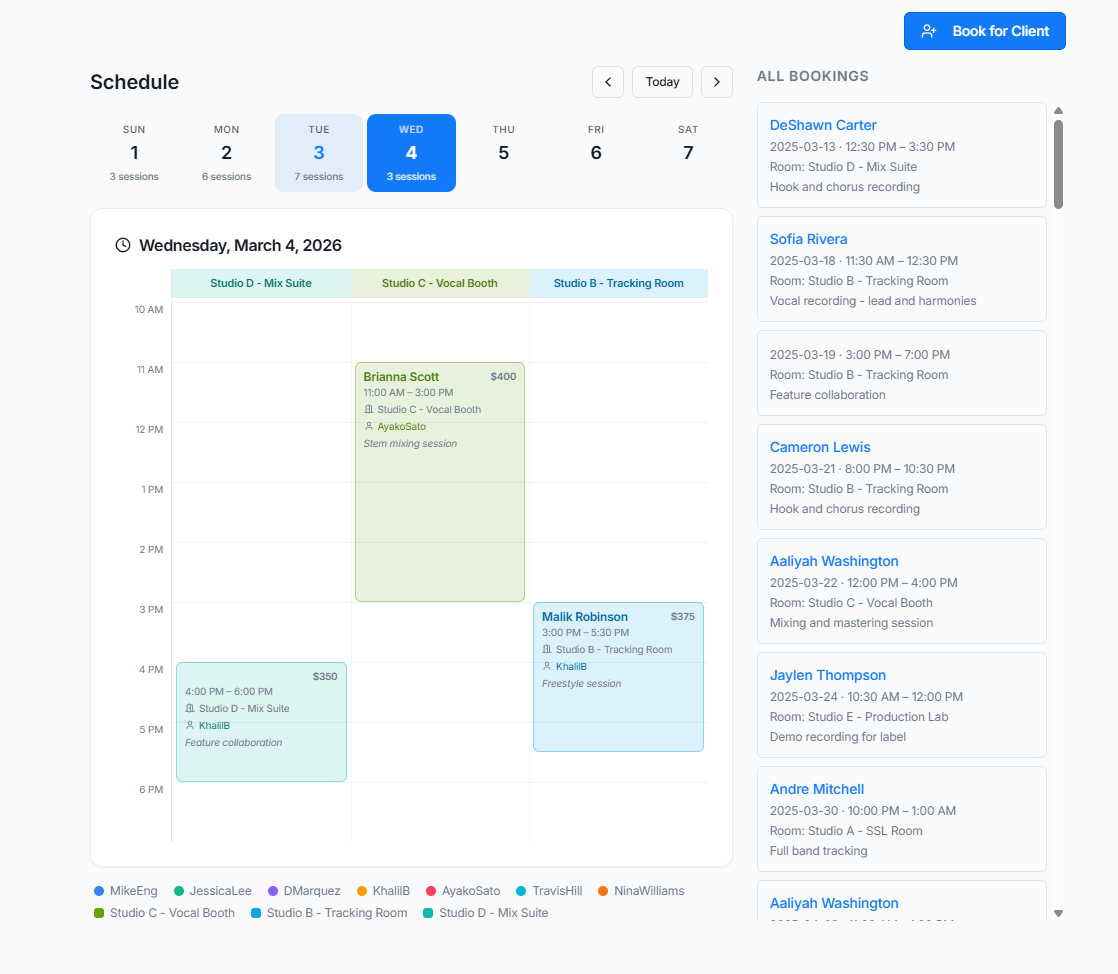Open the DeShawn Carter booking link
1118x974 pixels.
[823, 125]
